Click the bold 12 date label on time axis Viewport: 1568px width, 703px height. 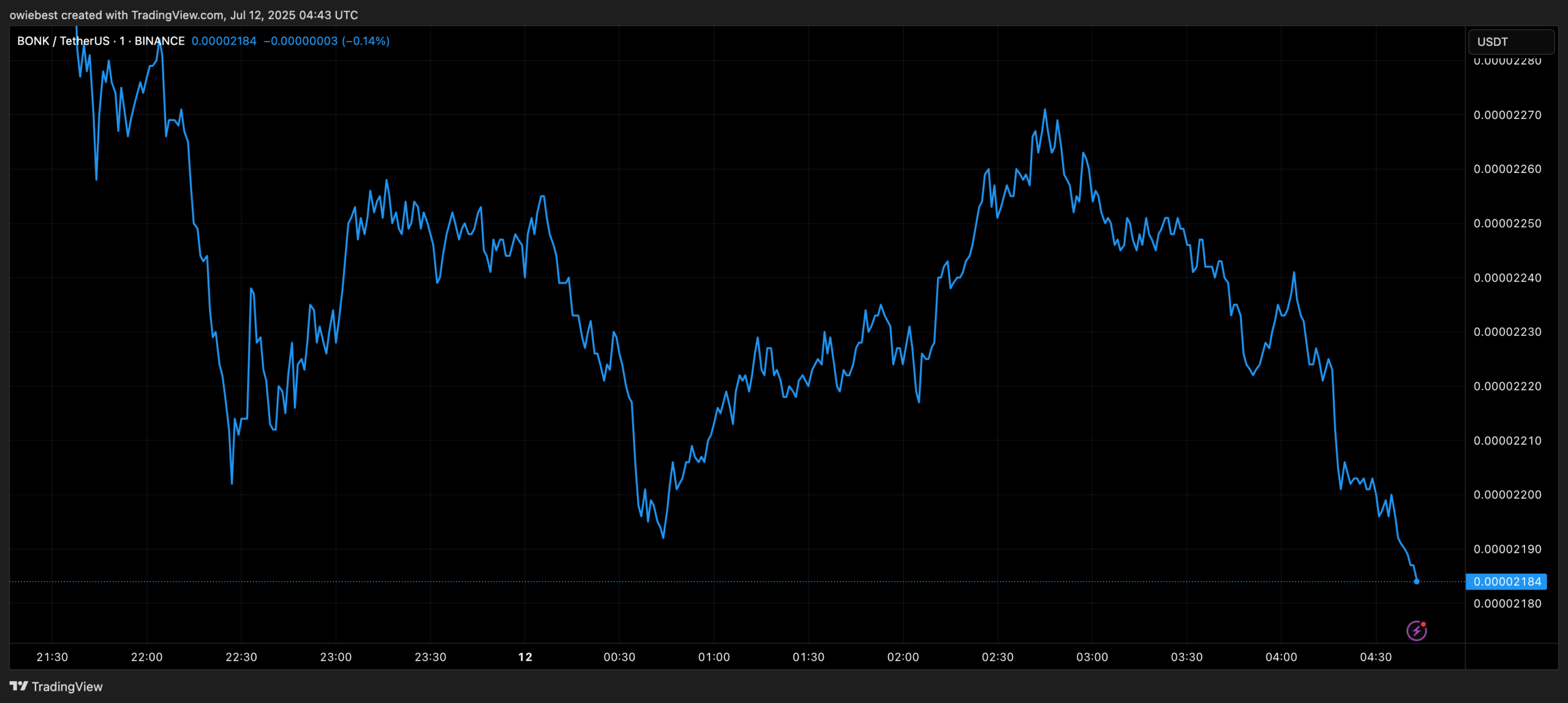click(x=525, y=657)
